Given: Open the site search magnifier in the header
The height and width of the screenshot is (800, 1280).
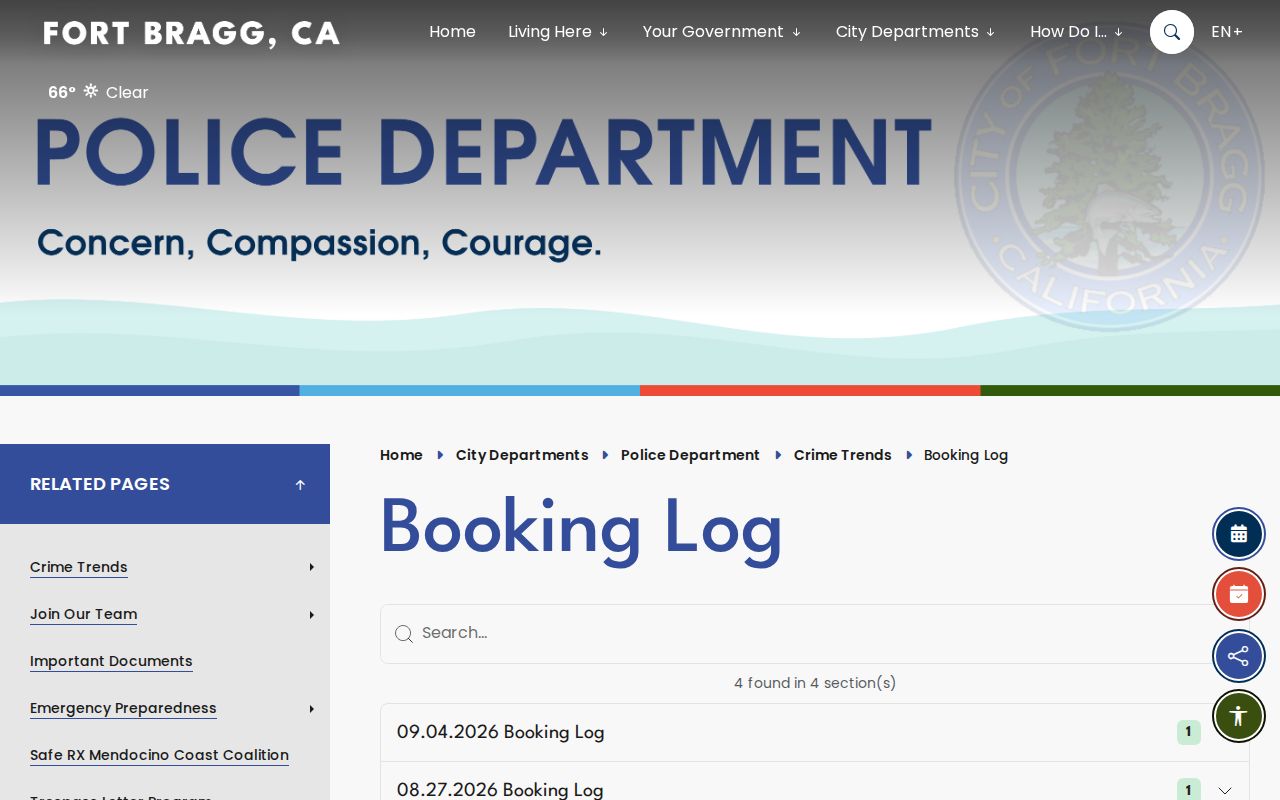Looking at the screenshot, I should pyautogui.click(x=1172, y=32).
